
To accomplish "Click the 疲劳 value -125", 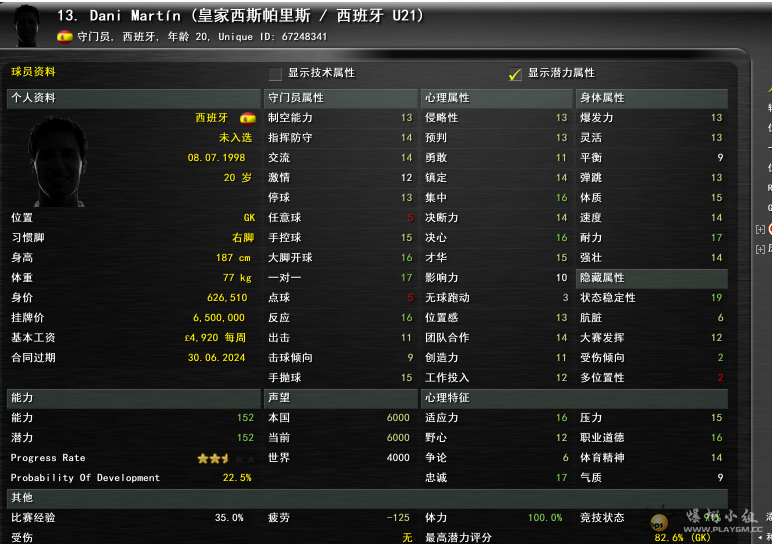I will click(x=398, y=518).
